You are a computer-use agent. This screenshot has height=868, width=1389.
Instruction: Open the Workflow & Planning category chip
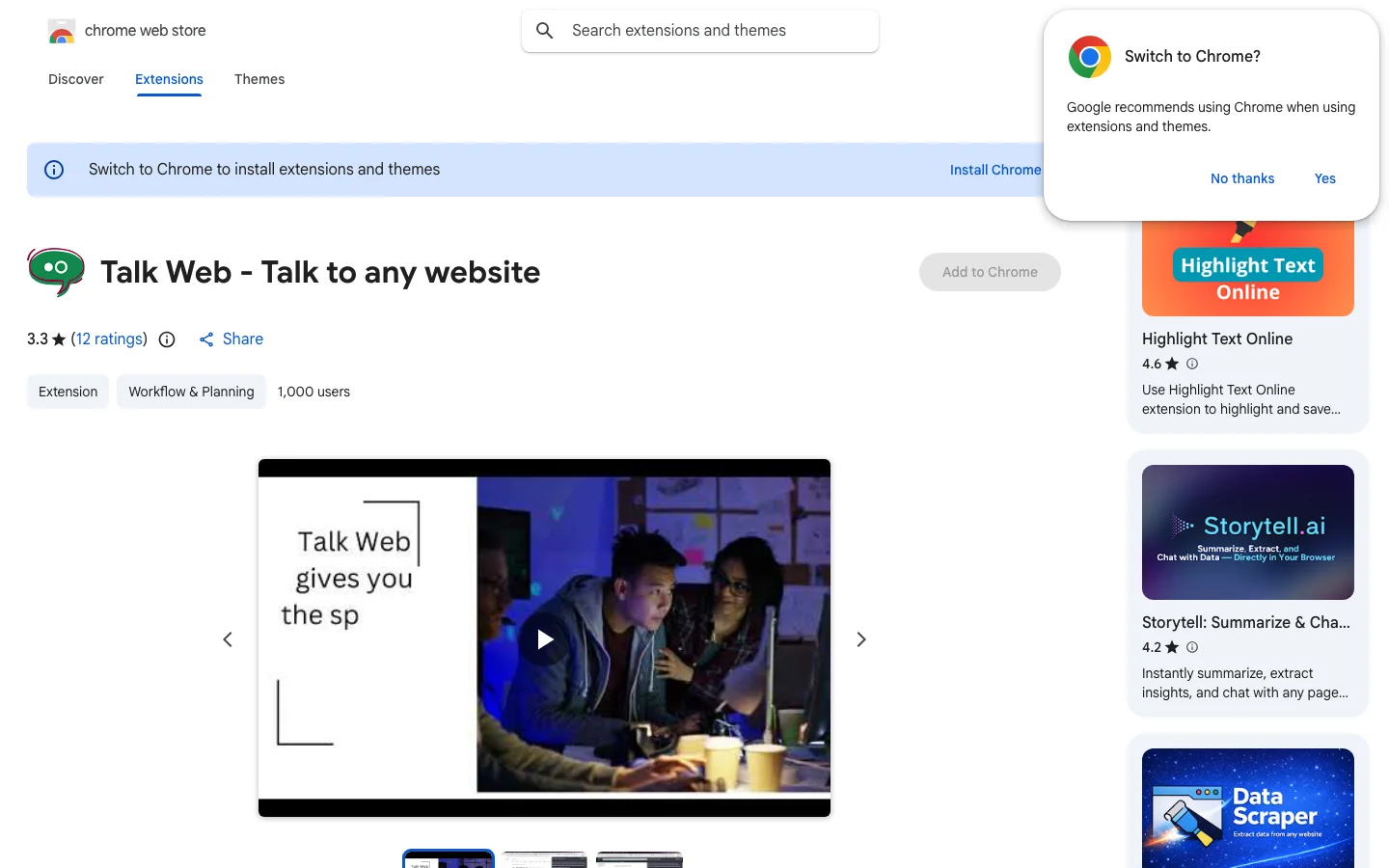click(191, 392)
